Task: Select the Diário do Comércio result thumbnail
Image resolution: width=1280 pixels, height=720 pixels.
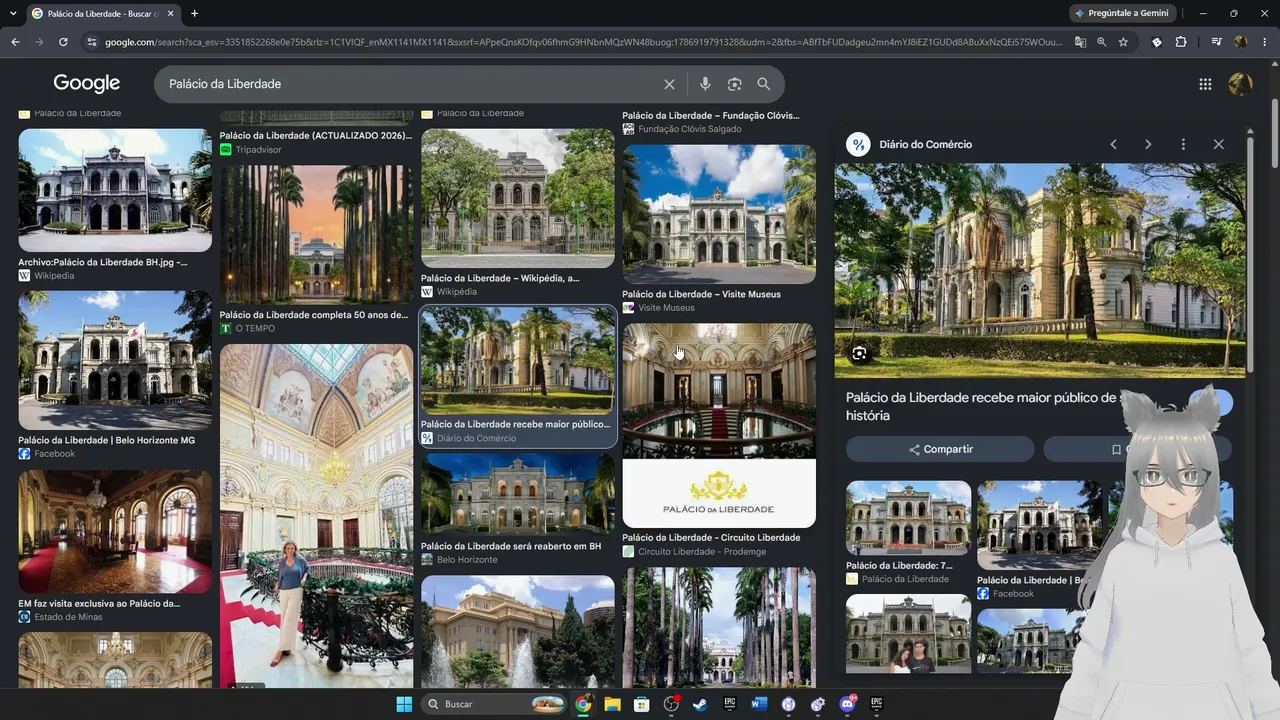Action: pos(518,360)
